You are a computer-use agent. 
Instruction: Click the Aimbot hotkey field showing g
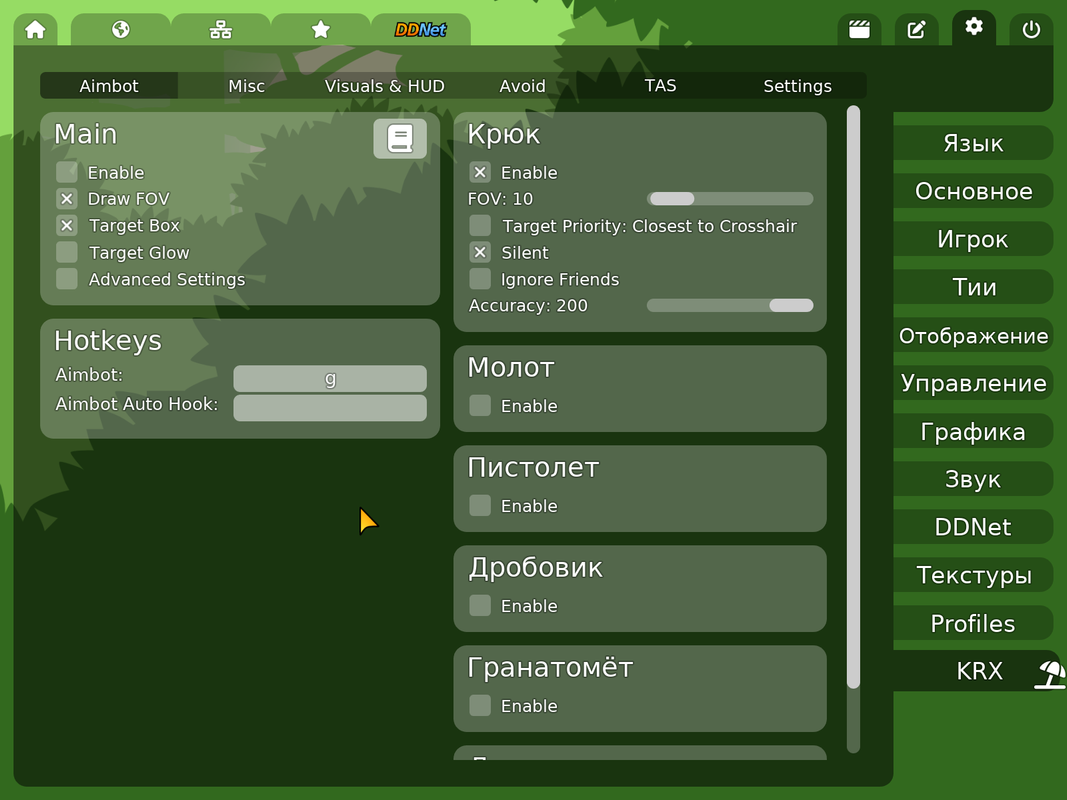tap(330, 378)
